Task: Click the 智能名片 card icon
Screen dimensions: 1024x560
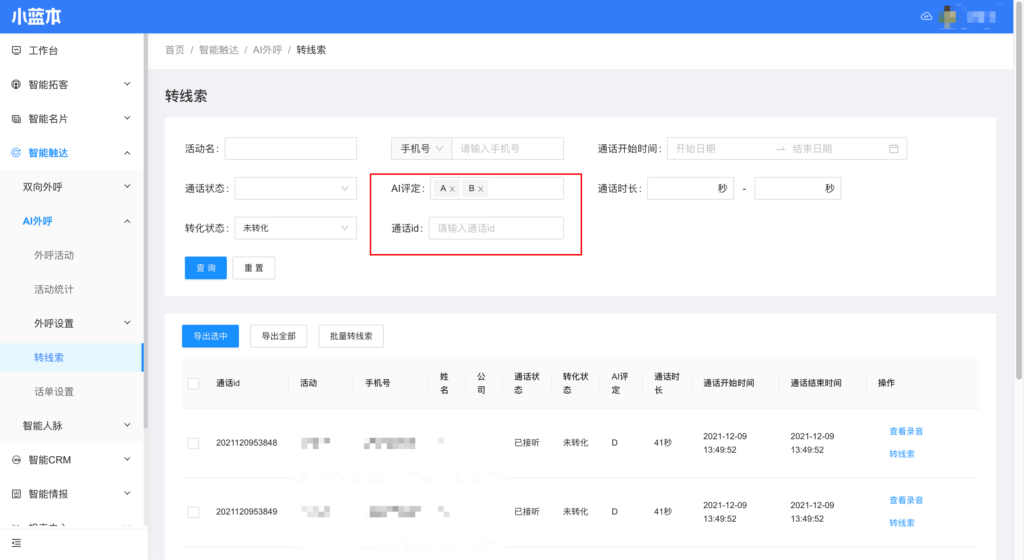Action: [x=16, y=119]
